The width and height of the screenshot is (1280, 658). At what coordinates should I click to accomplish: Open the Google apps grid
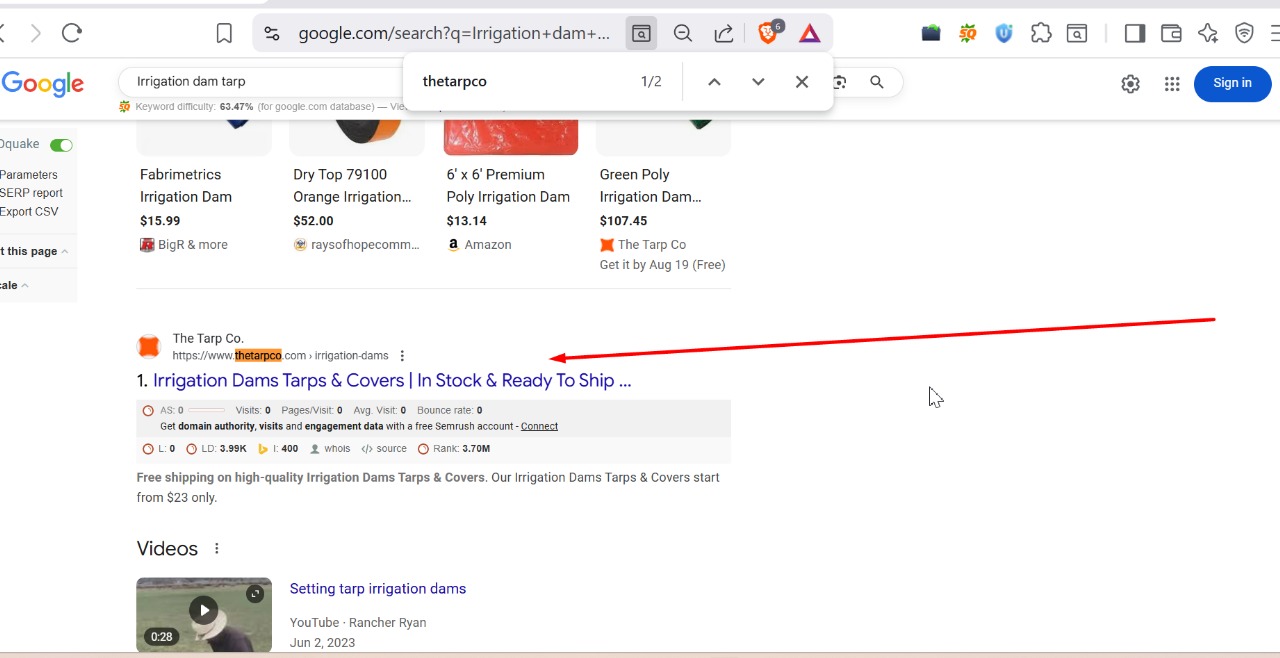(x=1172, y=84)
